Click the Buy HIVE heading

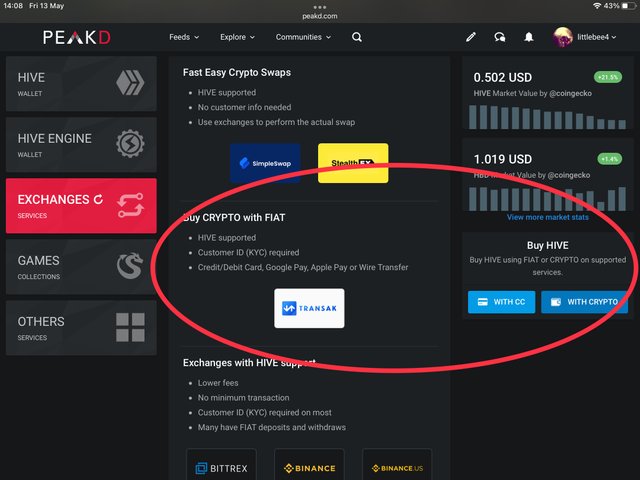click(x=547, y=245)
